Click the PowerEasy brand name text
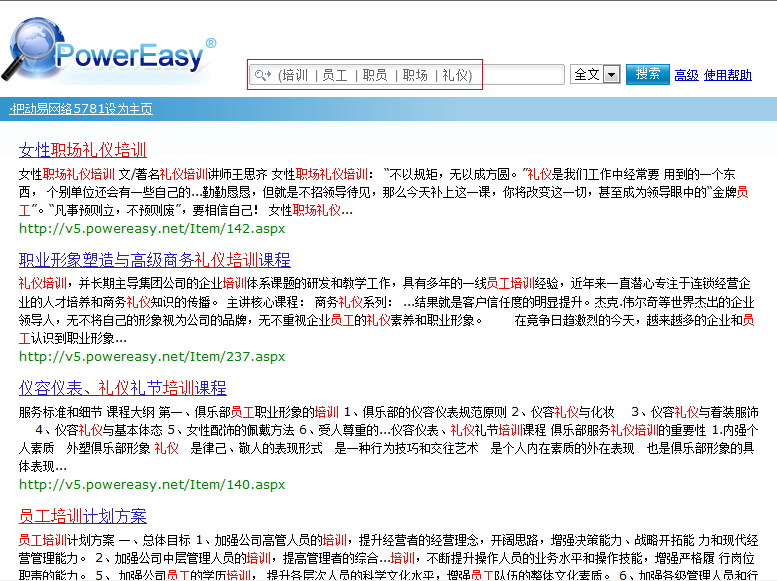 (x=130, y=56)
